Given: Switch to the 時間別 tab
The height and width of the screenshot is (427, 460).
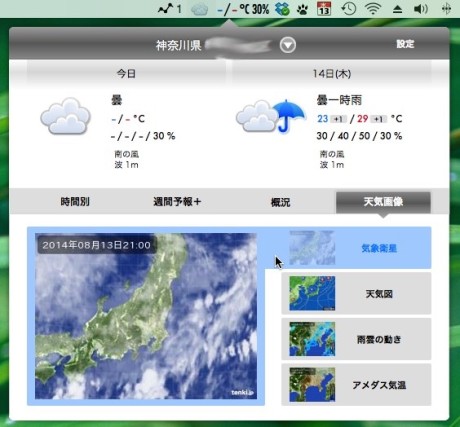Looking at the screenshot, I should [x=75, y=202].
